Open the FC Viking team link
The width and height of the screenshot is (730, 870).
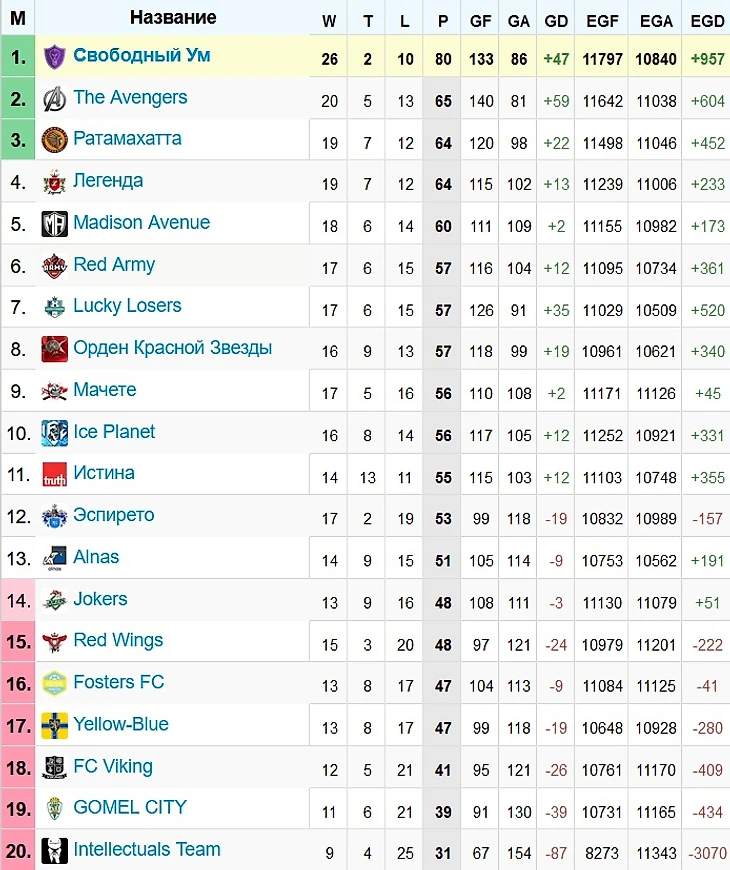coord(113,766)
